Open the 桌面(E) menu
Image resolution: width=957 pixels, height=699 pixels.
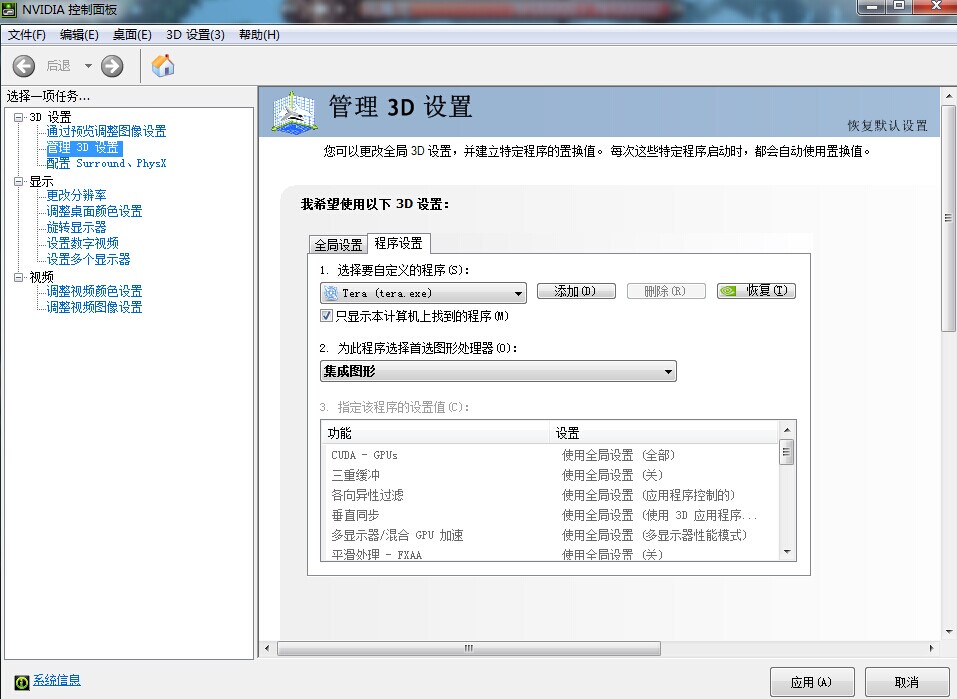[x=132, y=35]
